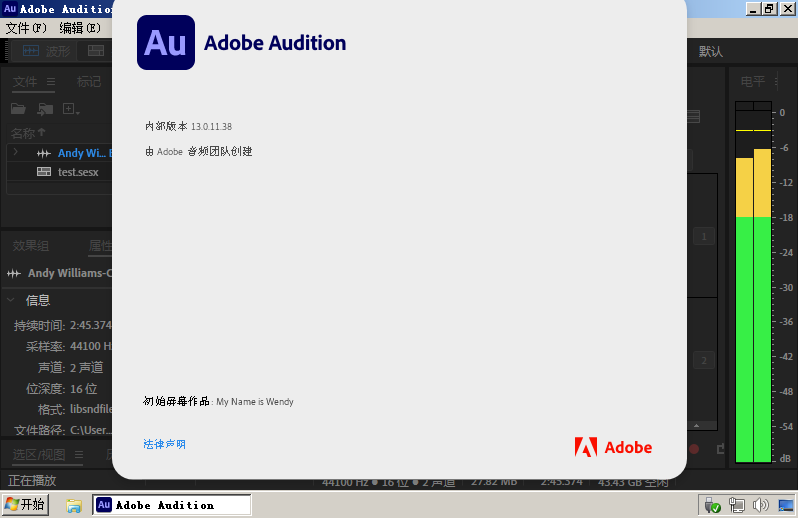Expand the Andy Wi... file tree row

pyautogui.click(x=15, y=152)
